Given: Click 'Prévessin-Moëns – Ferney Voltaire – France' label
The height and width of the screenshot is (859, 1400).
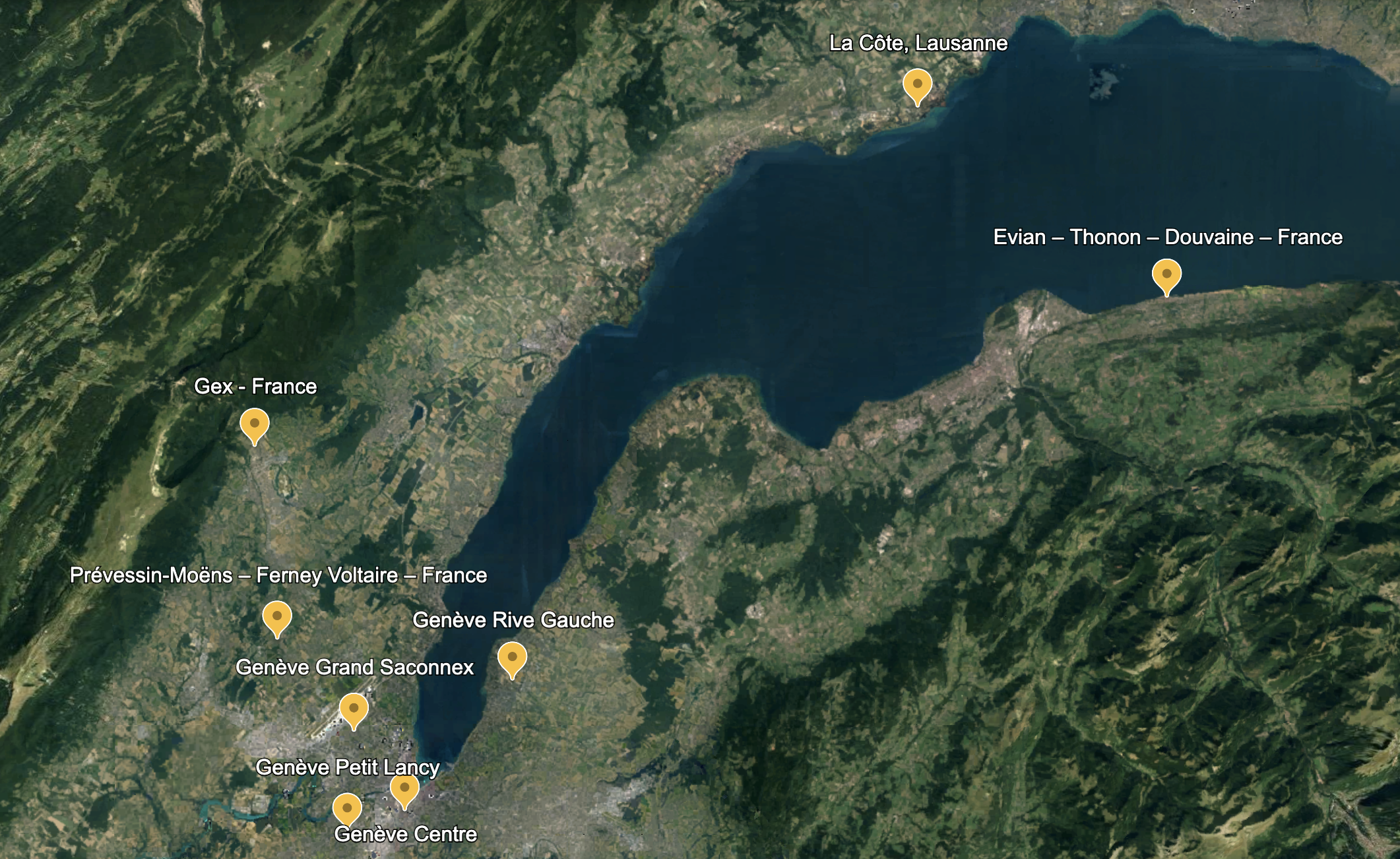Looking at the screenshot, I should 278,575.
